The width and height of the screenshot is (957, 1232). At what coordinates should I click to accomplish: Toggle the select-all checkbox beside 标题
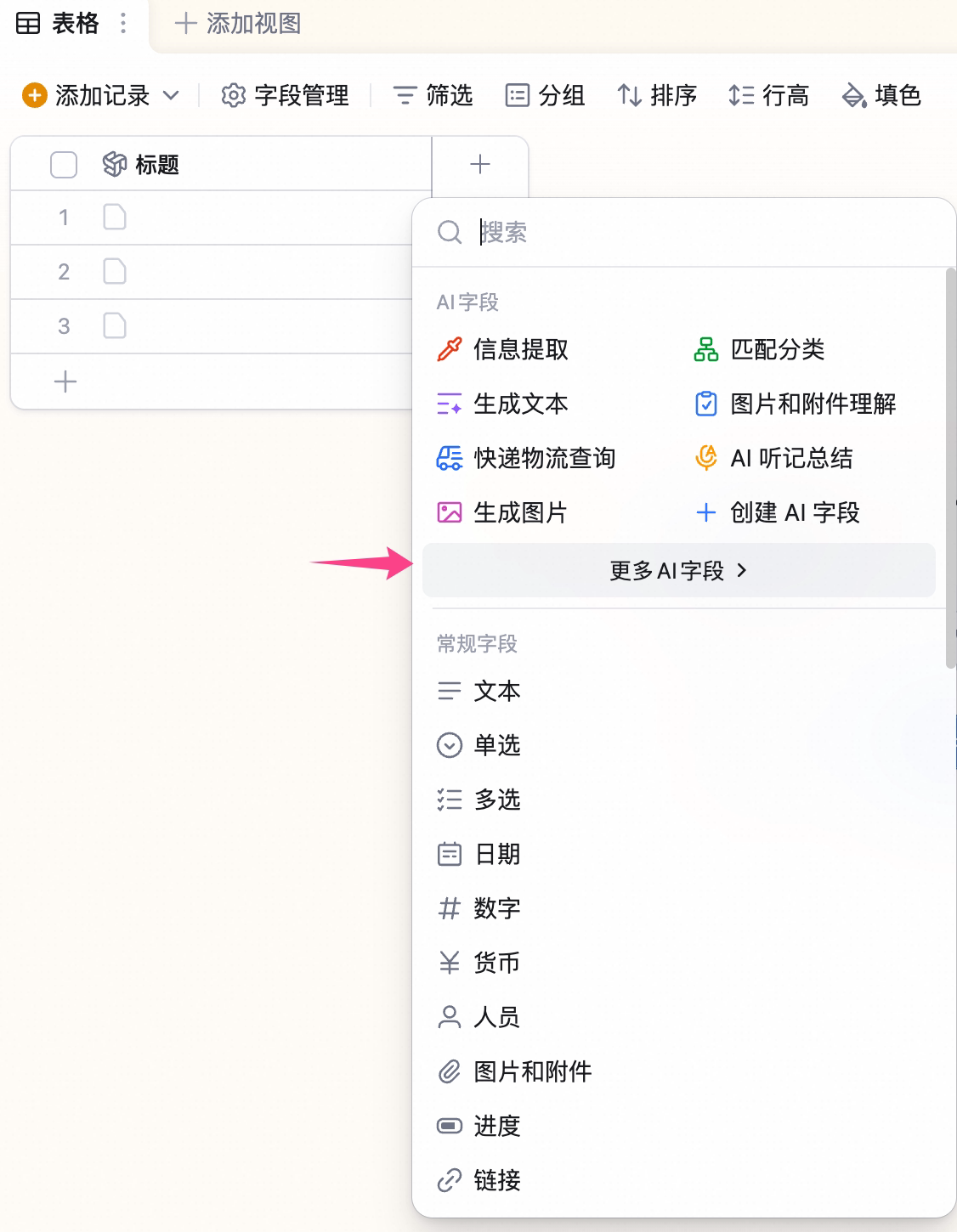coord(64,164)
